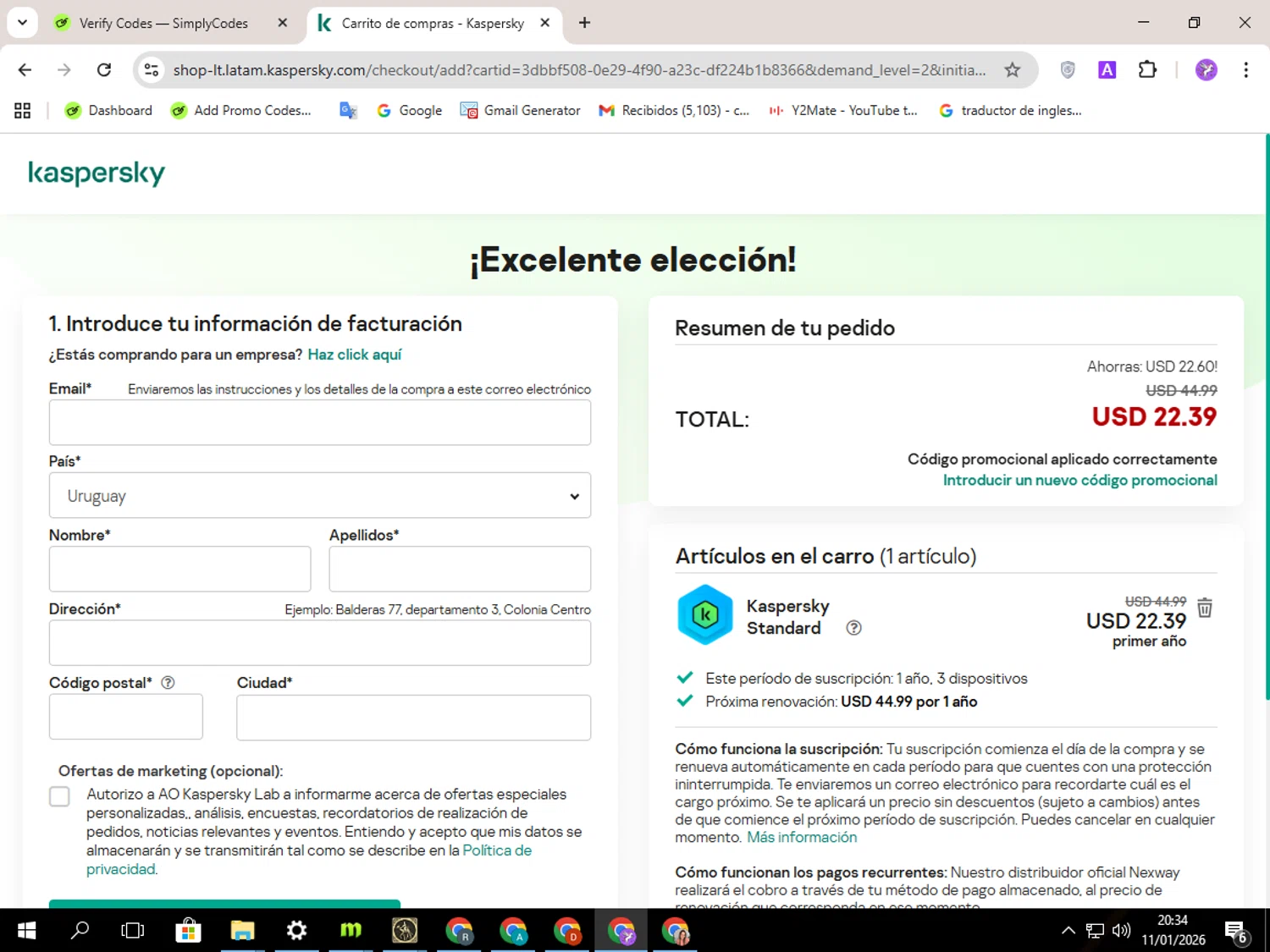The width and height of the screenshot is (1270, 952).
Task: Click the Kaspersky logo
Action: (x=97, y=173)
